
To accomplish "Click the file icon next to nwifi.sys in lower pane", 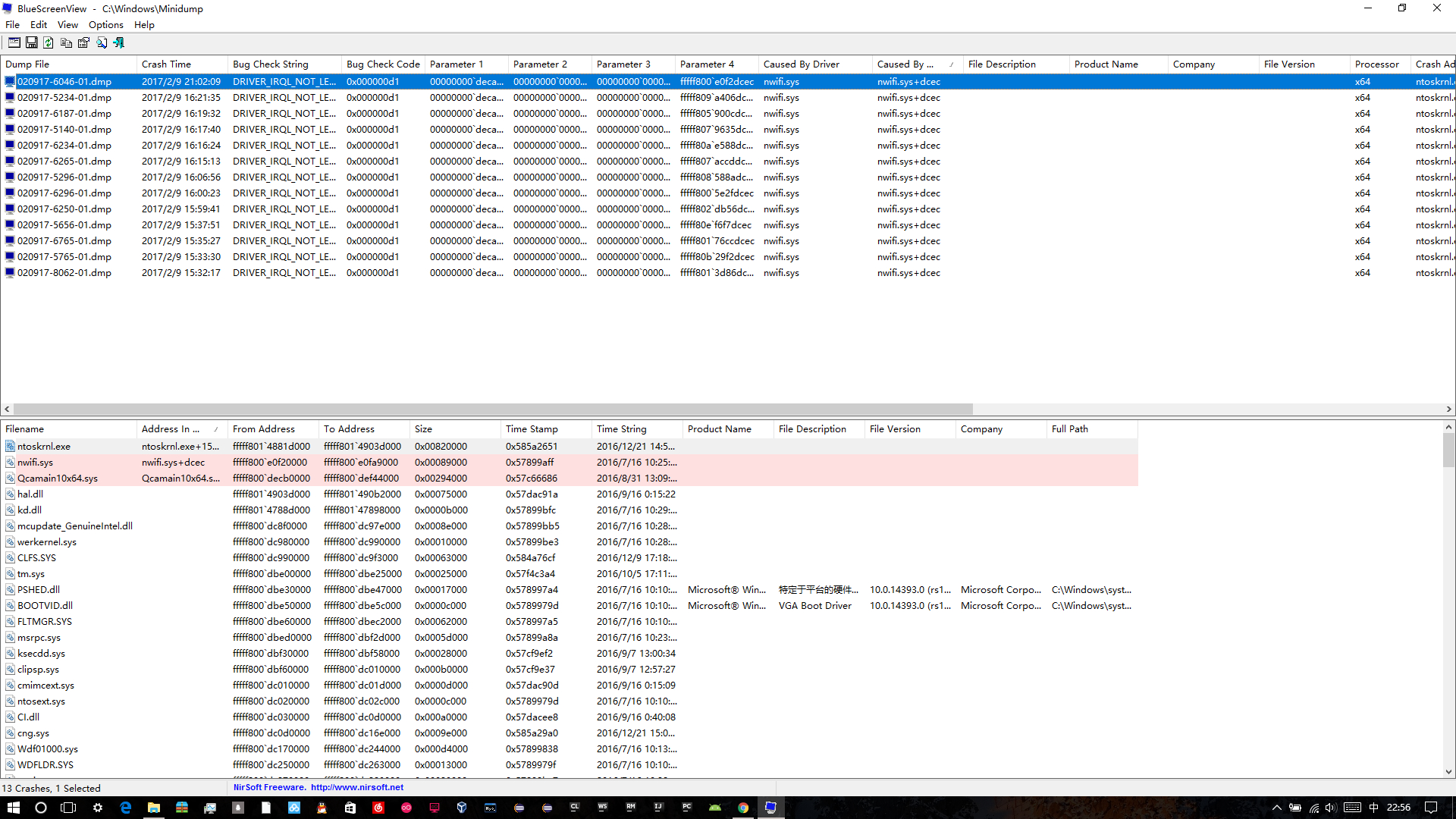I will (x=10, y=463).
